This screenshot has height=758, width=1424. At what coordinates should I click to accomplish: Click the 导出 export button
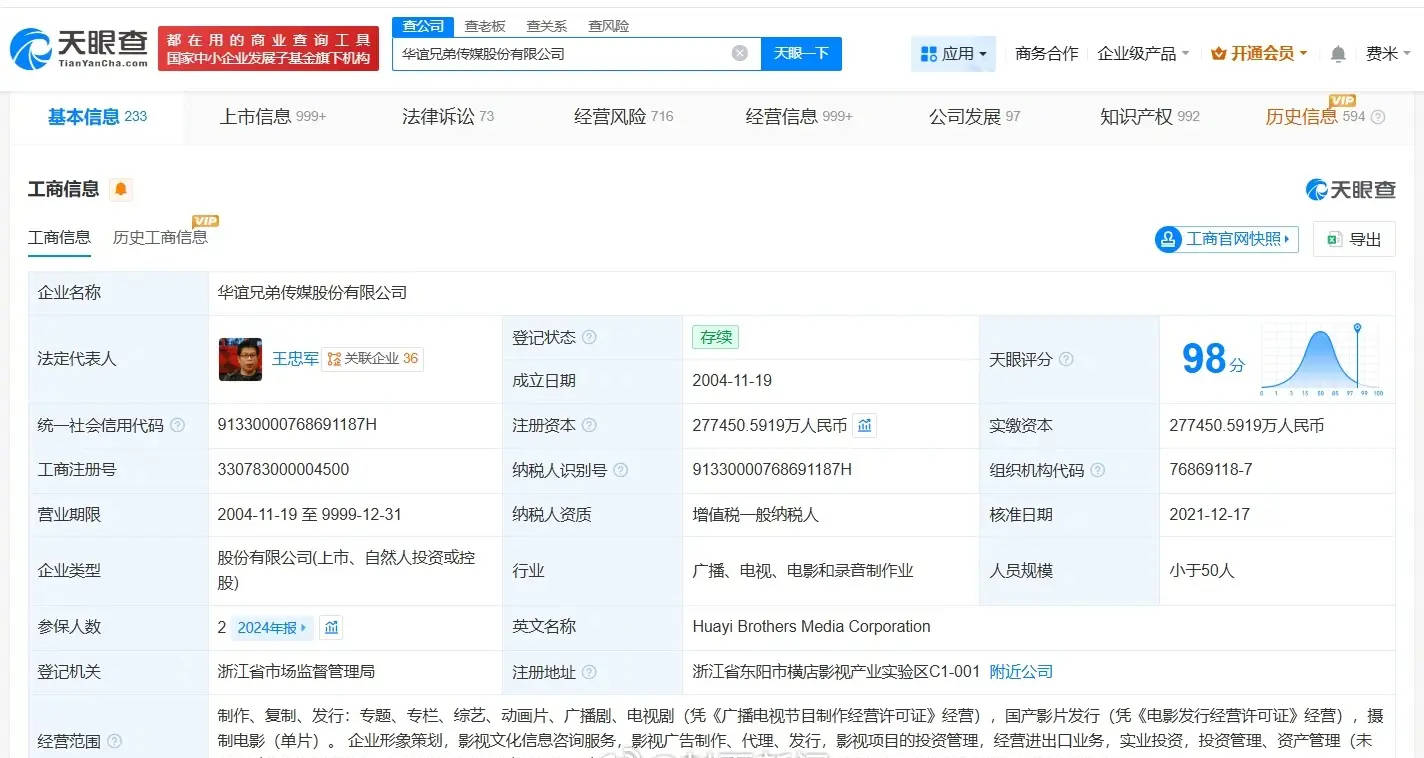(x=1354, y=239)
